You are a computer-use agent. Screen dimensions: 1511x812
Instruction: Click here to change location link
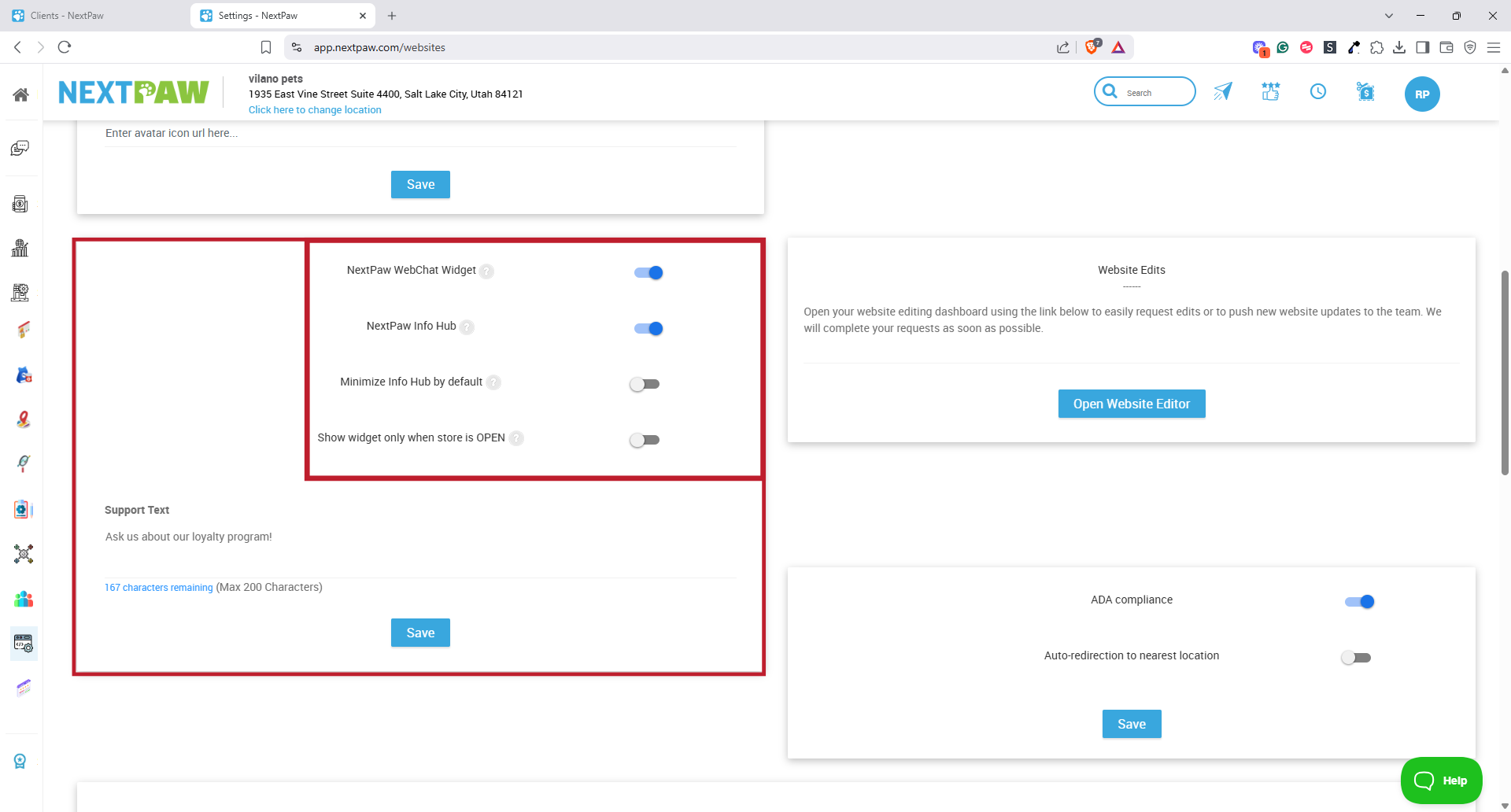tap(315, 110)
